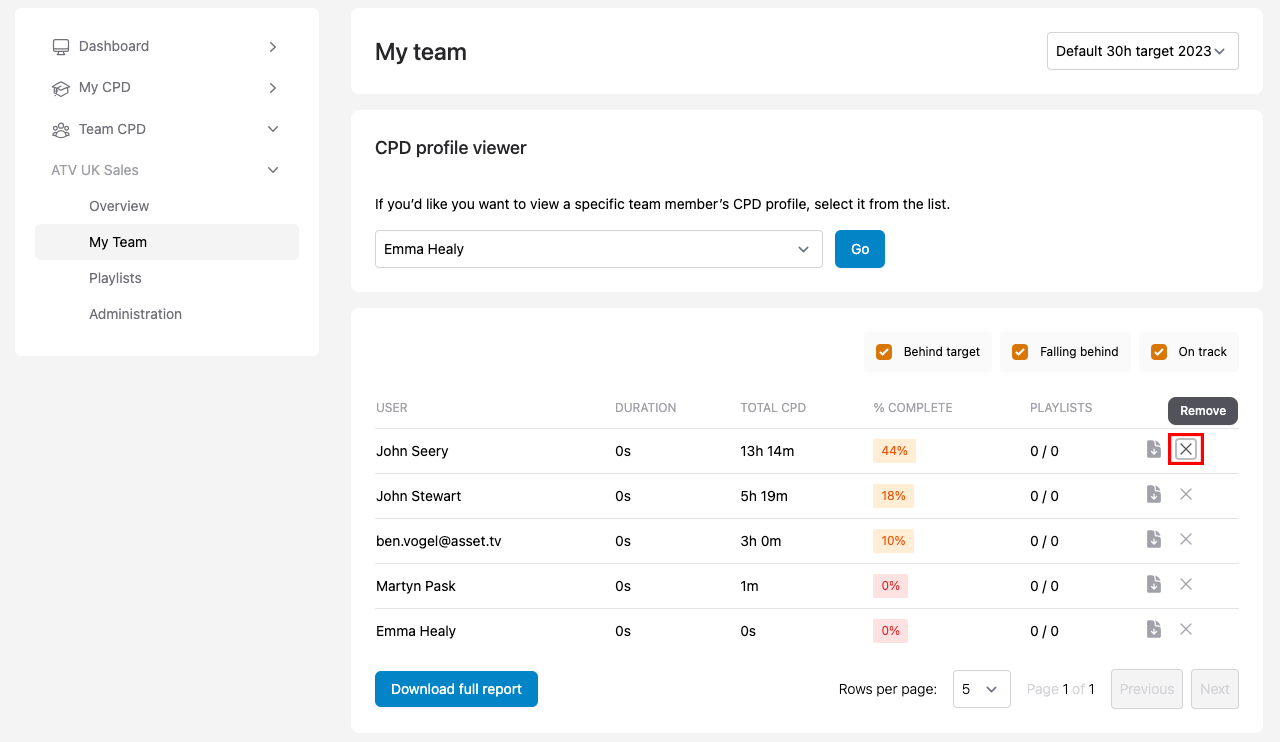Open the Dashboard using its monitor icon
This screenshot has width=1280, height=742.
[x=60, y=46]
